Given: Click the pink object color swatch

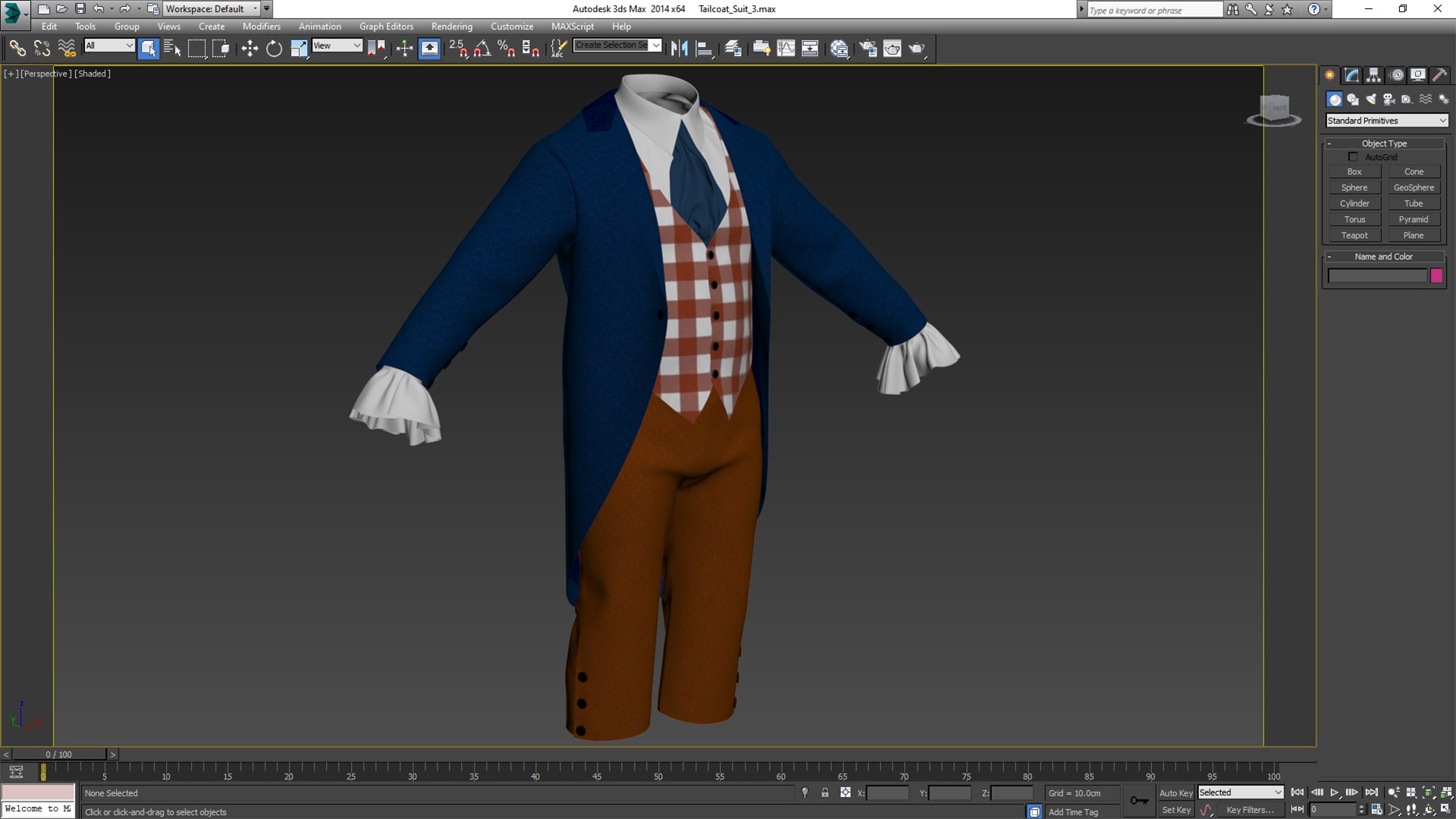Looking at the screenshot, I should (x=1436, y=276).
